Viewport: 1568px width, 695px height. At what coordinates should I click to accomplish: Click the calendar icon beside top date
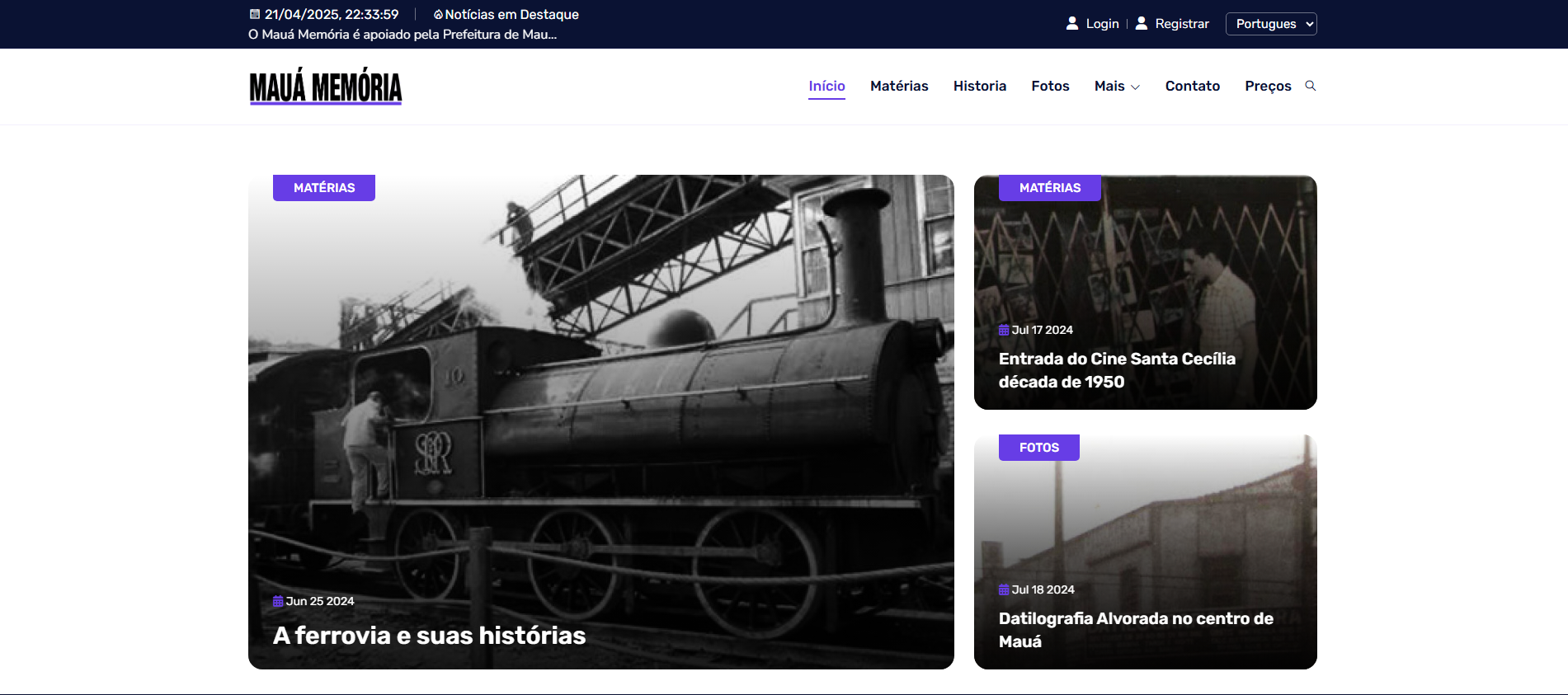255,14
